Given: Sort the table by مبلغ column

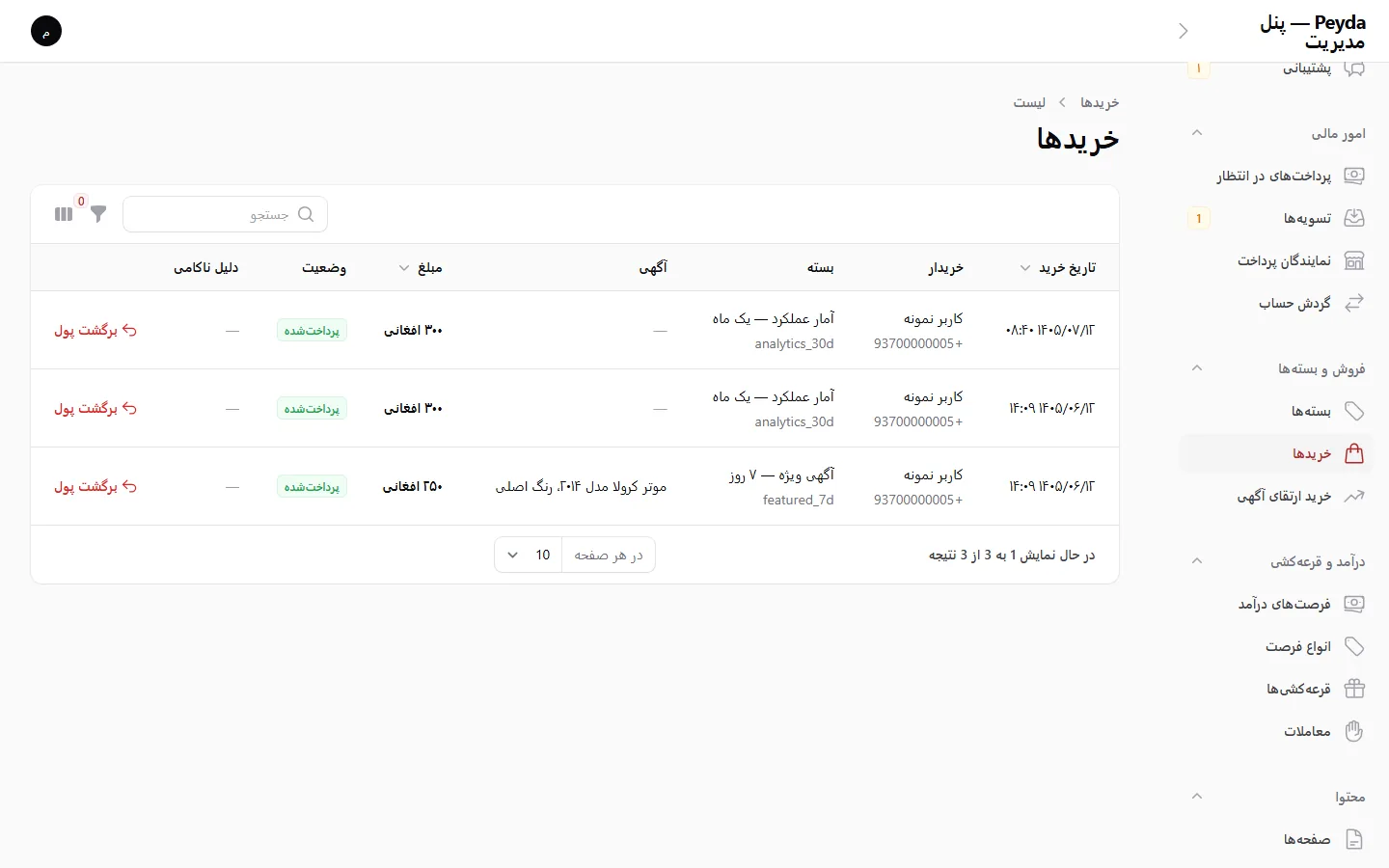Looking at the screenshot, I should (421, 267).
